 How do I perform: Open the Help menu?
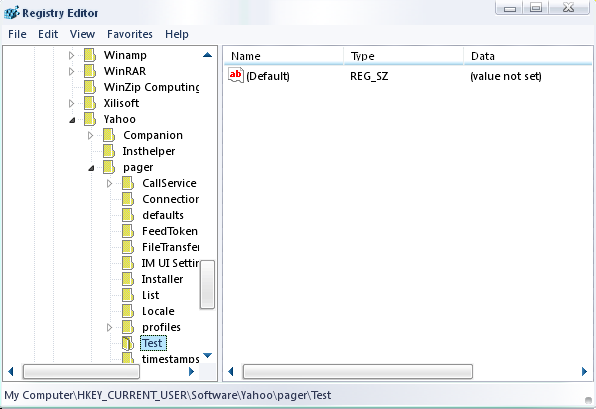[177, 34]
